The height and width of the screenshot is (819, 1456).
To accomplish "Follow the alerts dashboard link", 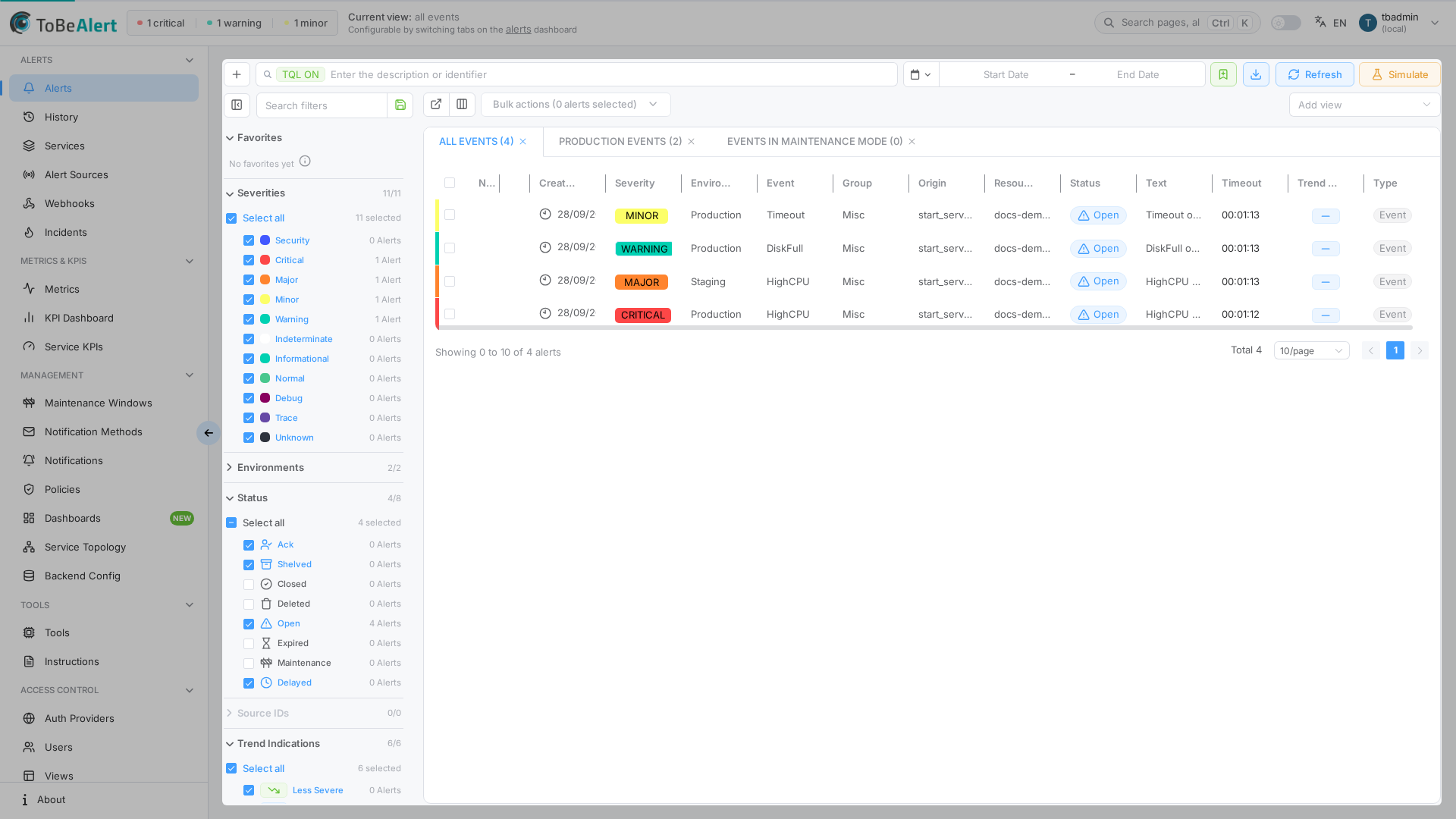I will coord(518,30).
